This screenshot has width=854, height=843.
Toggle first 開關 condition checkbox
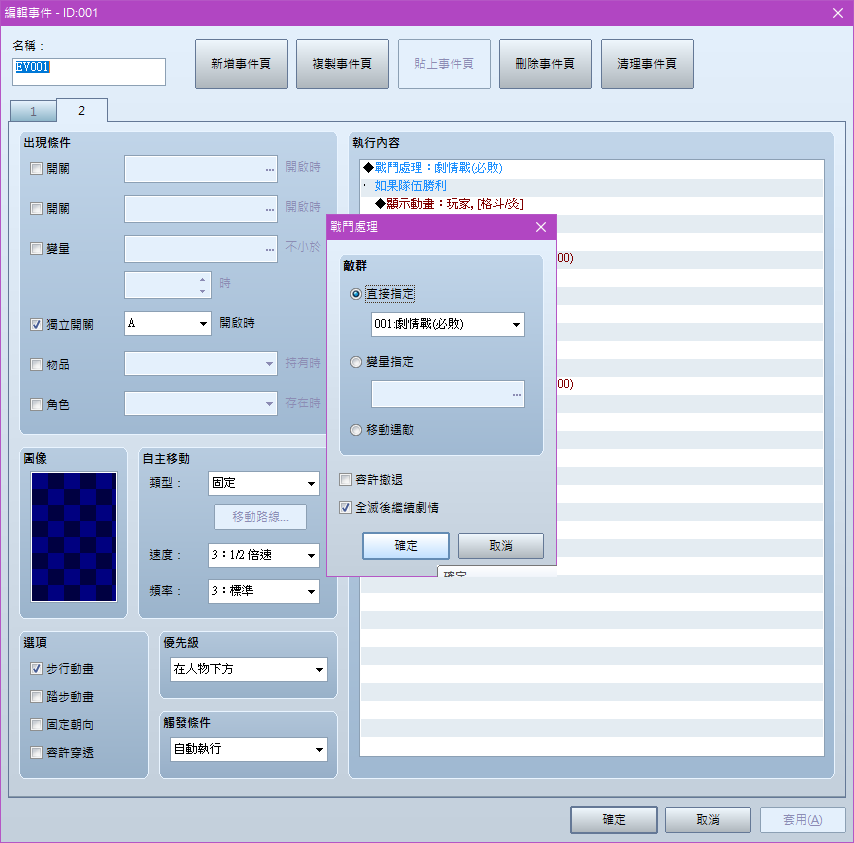tap(36, 169)
